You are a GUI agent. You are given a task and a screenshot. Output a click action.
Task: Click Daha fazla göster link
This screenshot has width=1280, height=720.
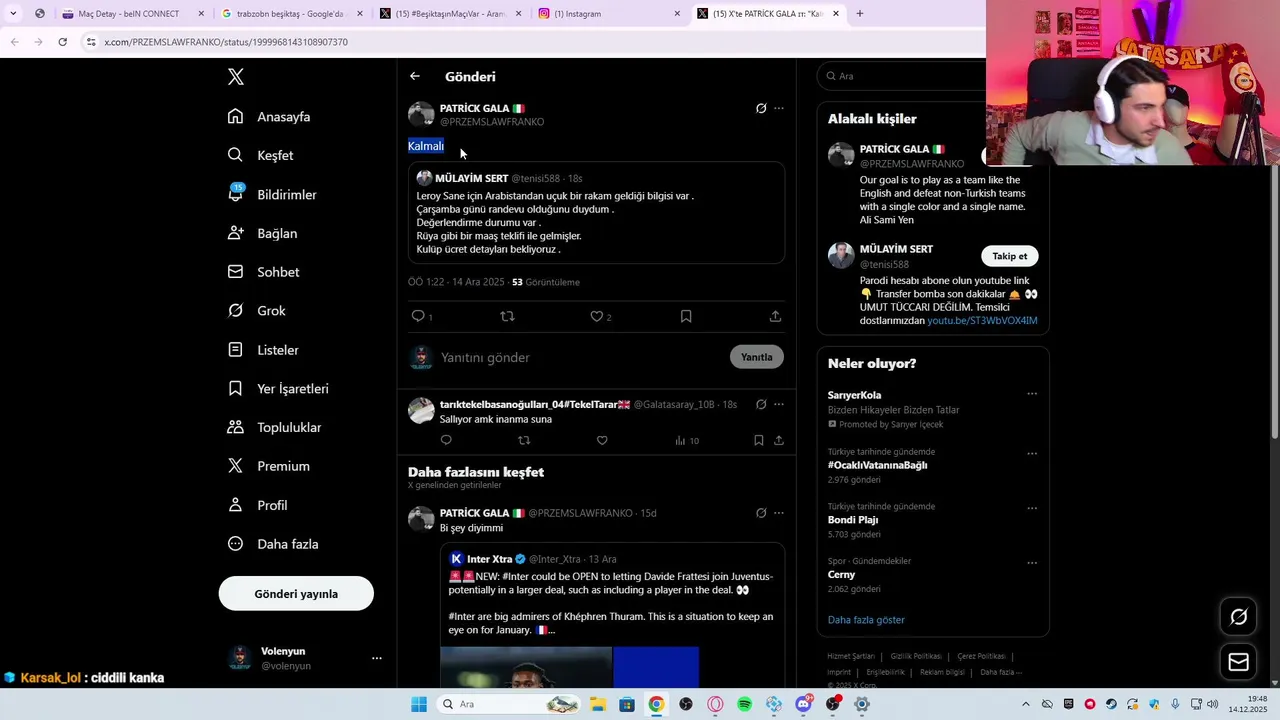coord(866,620)
